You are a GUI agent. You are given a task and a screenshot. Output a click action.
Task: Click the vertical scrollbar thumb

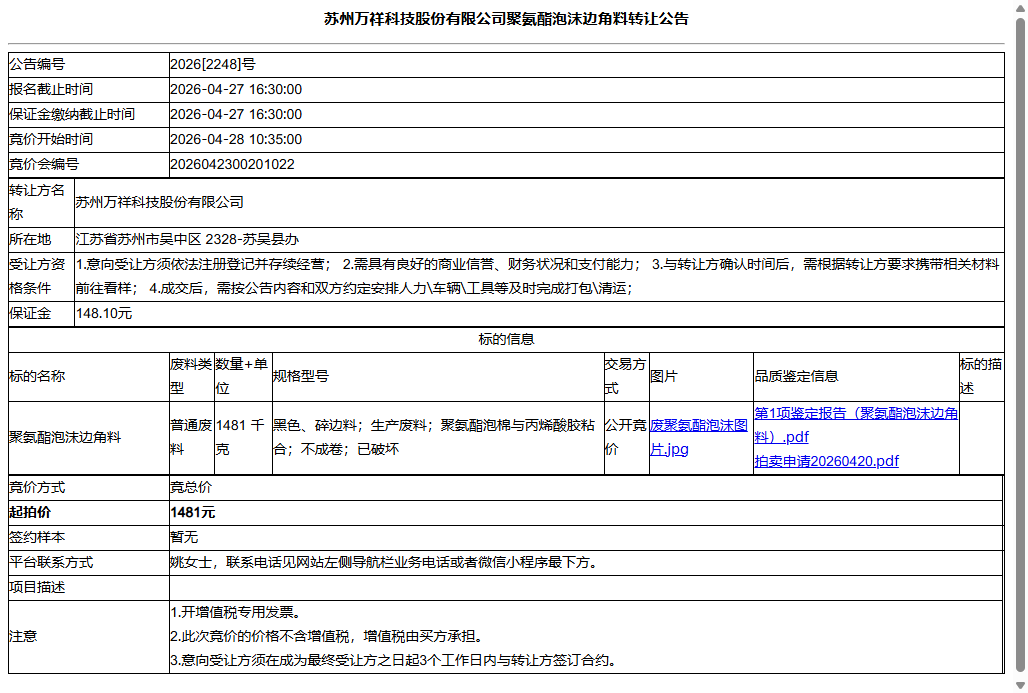[x=1020, y=347]
